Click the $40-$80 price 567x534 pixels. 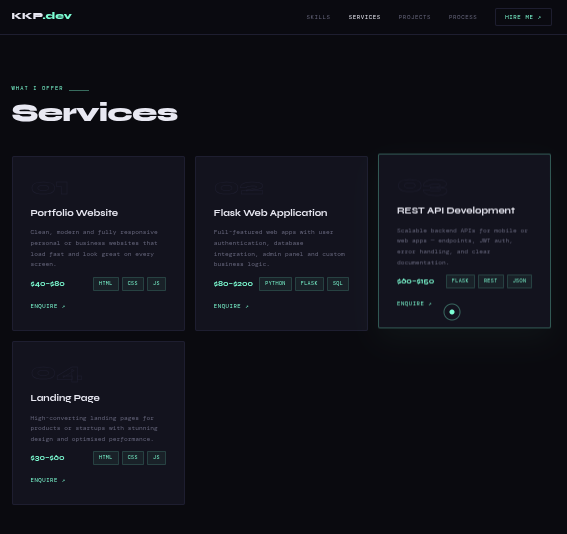coord(47,284)
